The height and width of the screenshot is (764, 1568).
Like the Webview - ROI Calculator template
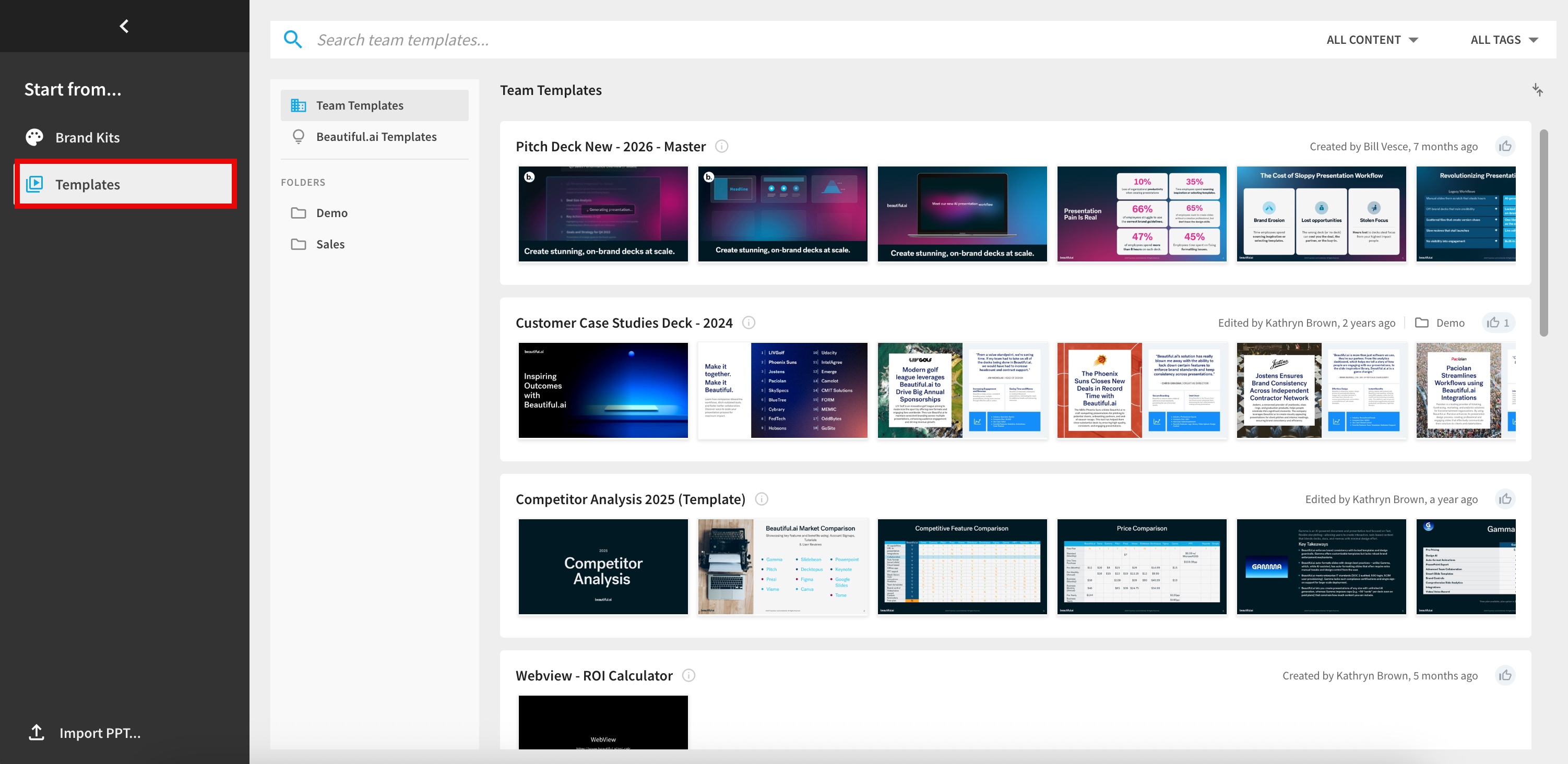click(x=1505, y=675)
